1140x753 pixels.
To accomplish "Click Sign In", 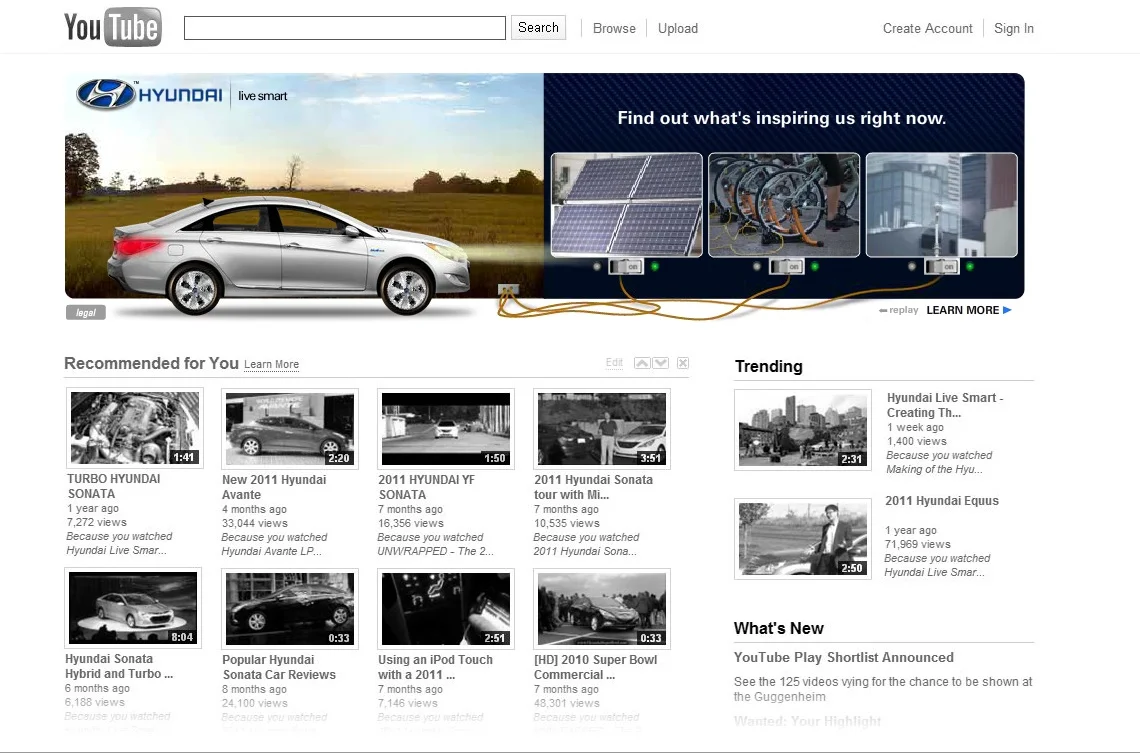I will [x=1013, y=28].
